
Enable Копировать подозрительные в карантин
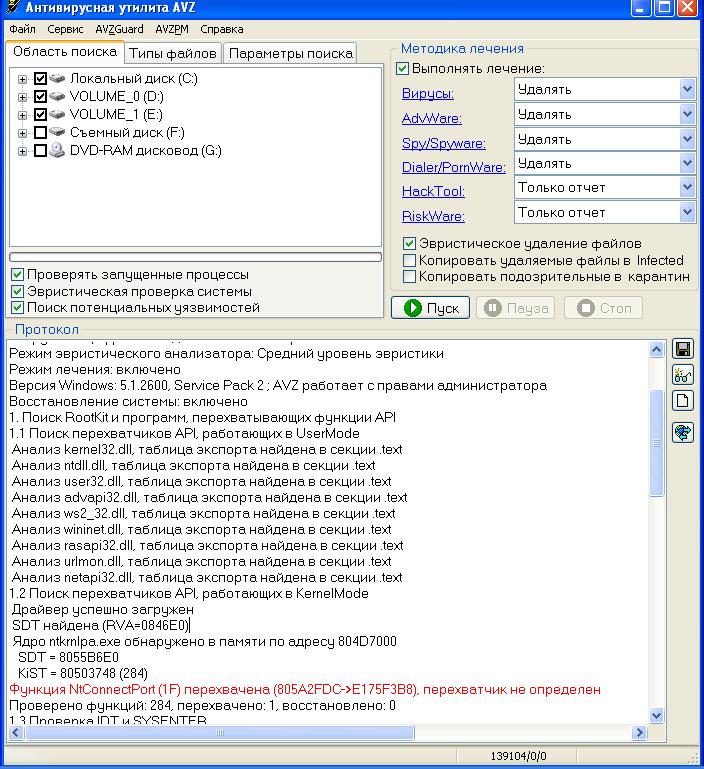coord(409,276)
